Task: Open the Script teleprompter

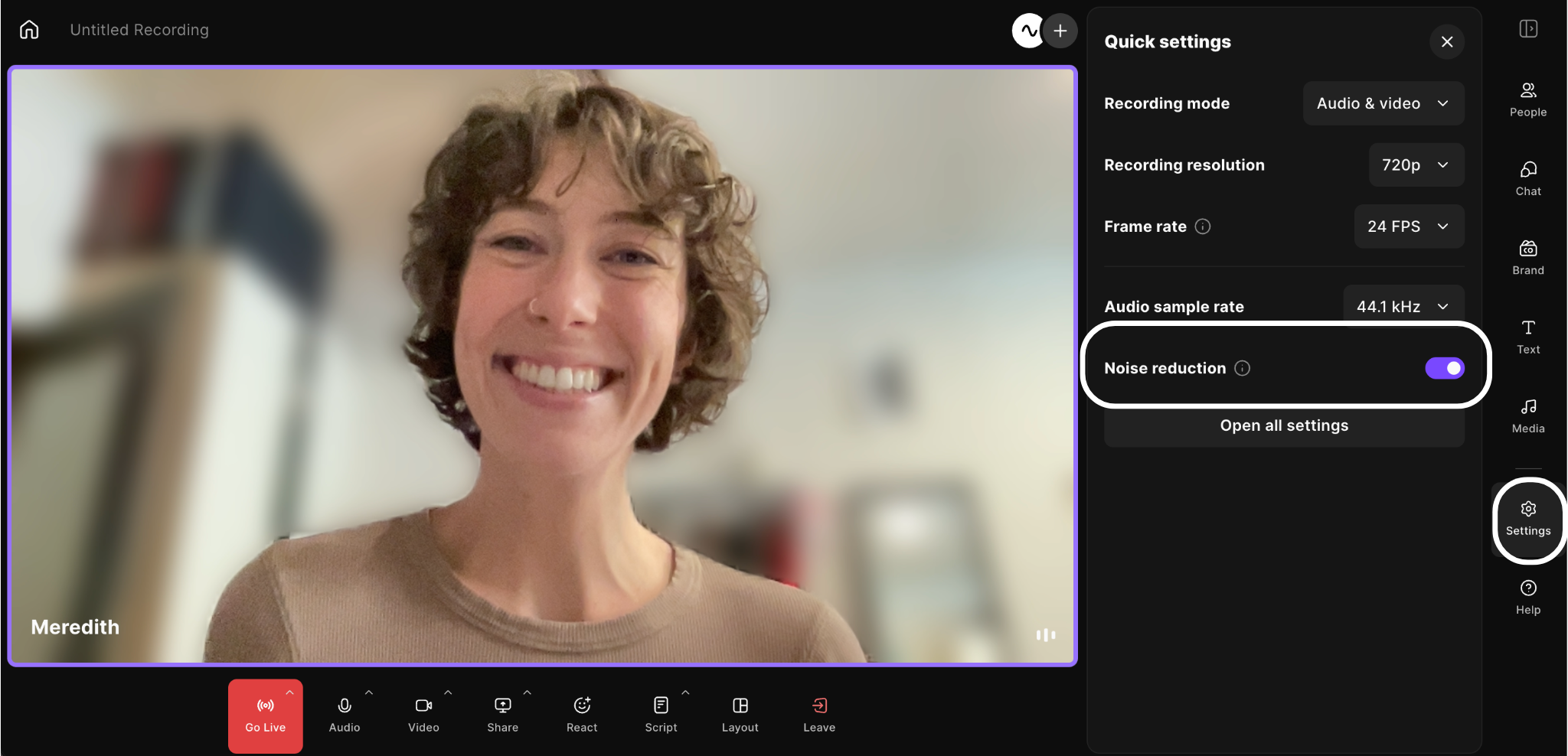Action: 661,715
